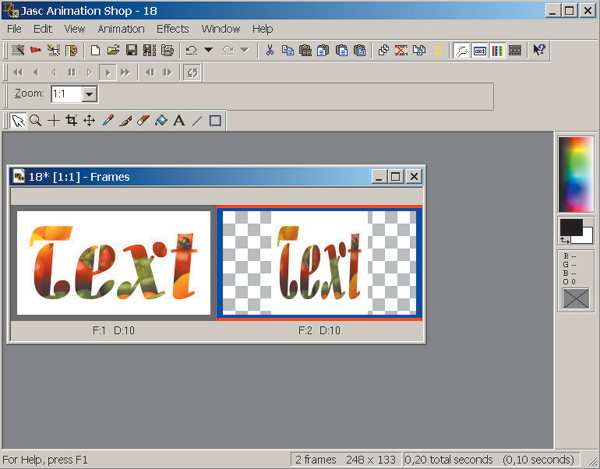Open the File menu
600x469 pixels.
coord(14,29)
